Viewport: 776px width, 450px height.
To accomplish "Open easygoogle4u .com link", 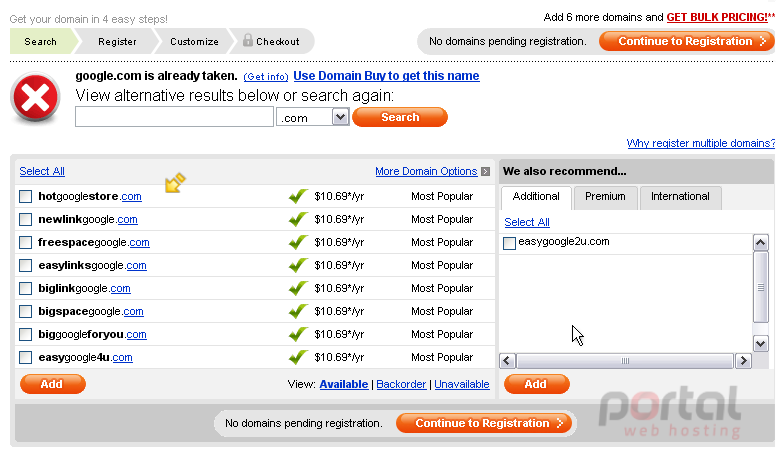I will (122, 357).
